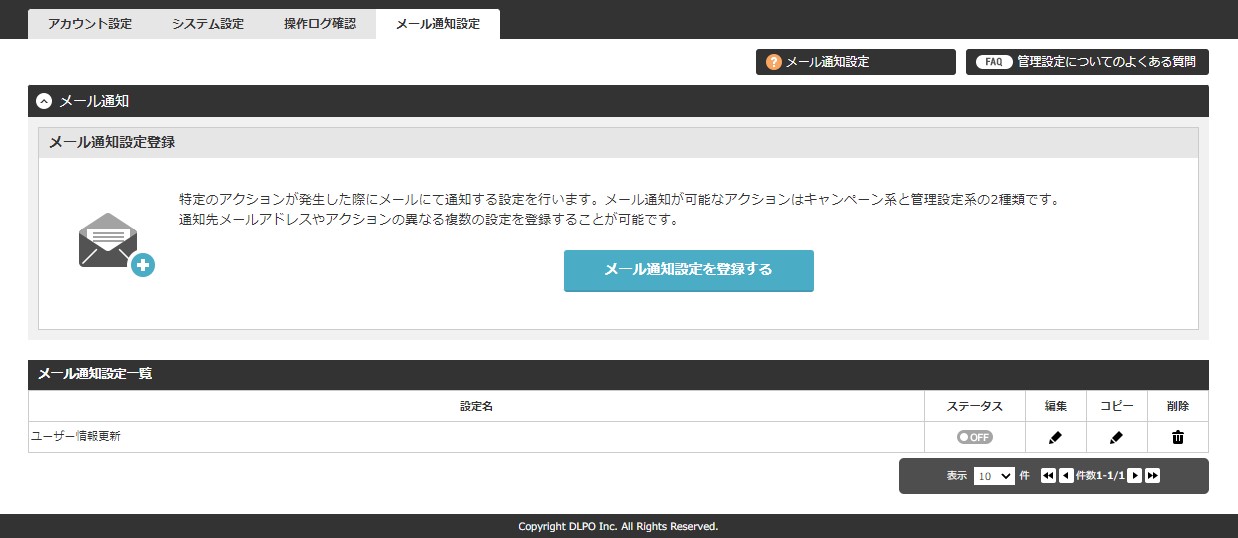
Task: Click the メール通知設定一覧 heading
Action: point(95,374)
